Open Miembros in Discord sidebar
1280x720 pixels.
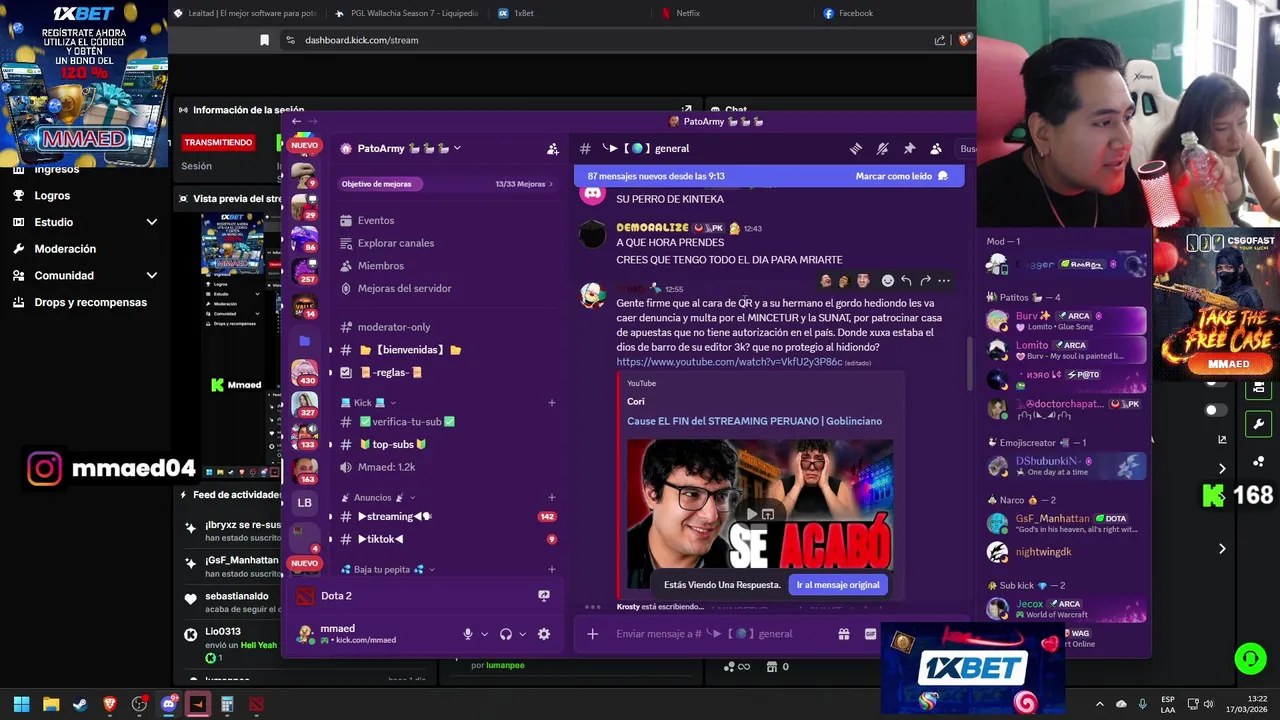[x=381, y=266]
